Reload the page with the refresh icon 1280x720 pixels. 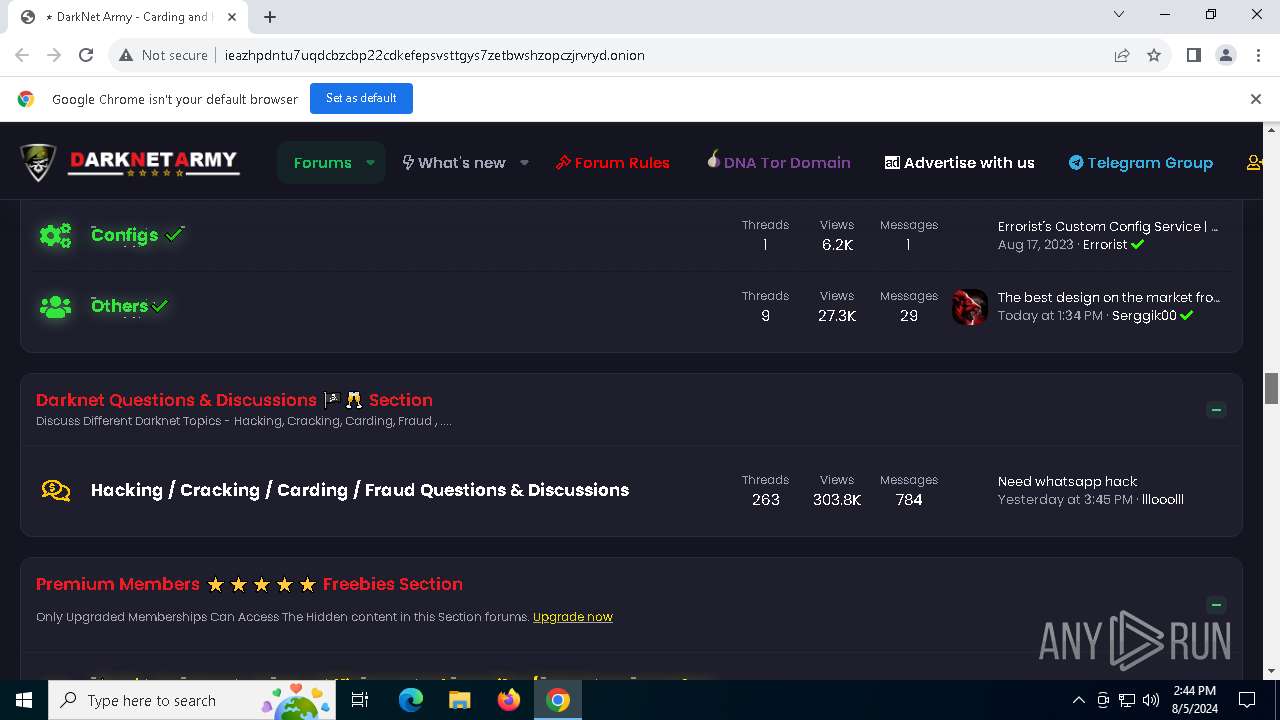[x=86, y=55]
